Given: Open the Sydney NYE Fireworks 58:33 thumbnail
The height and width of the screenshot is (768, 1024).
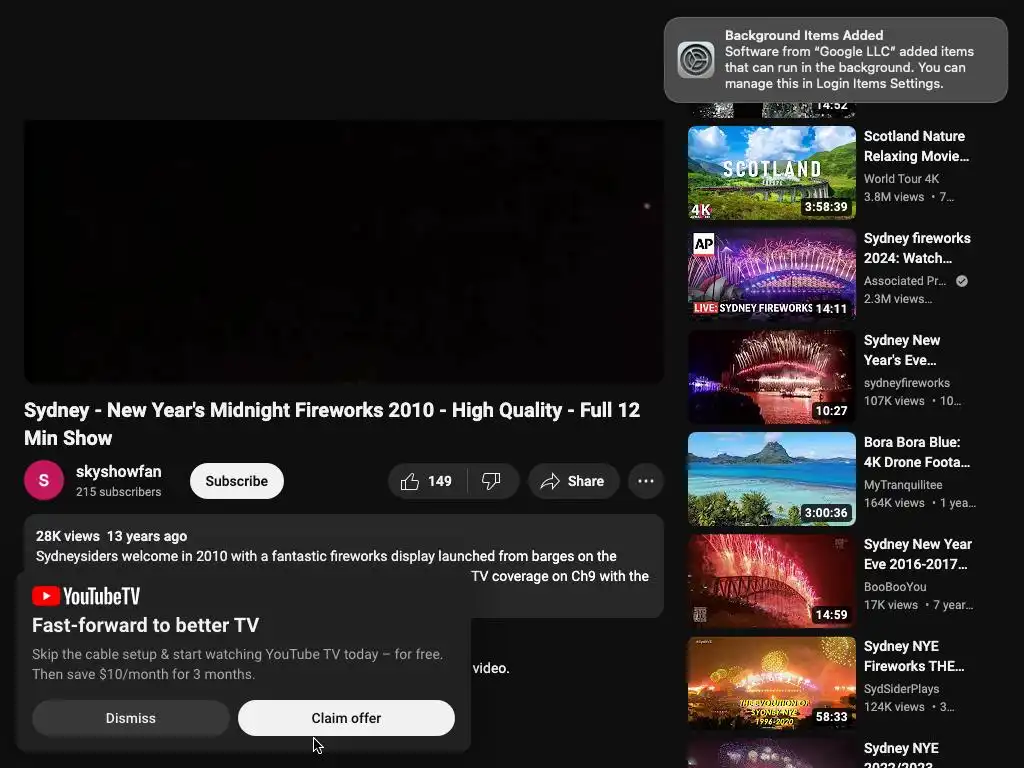Looking at the screenshot, I should (x=771, y=682).
